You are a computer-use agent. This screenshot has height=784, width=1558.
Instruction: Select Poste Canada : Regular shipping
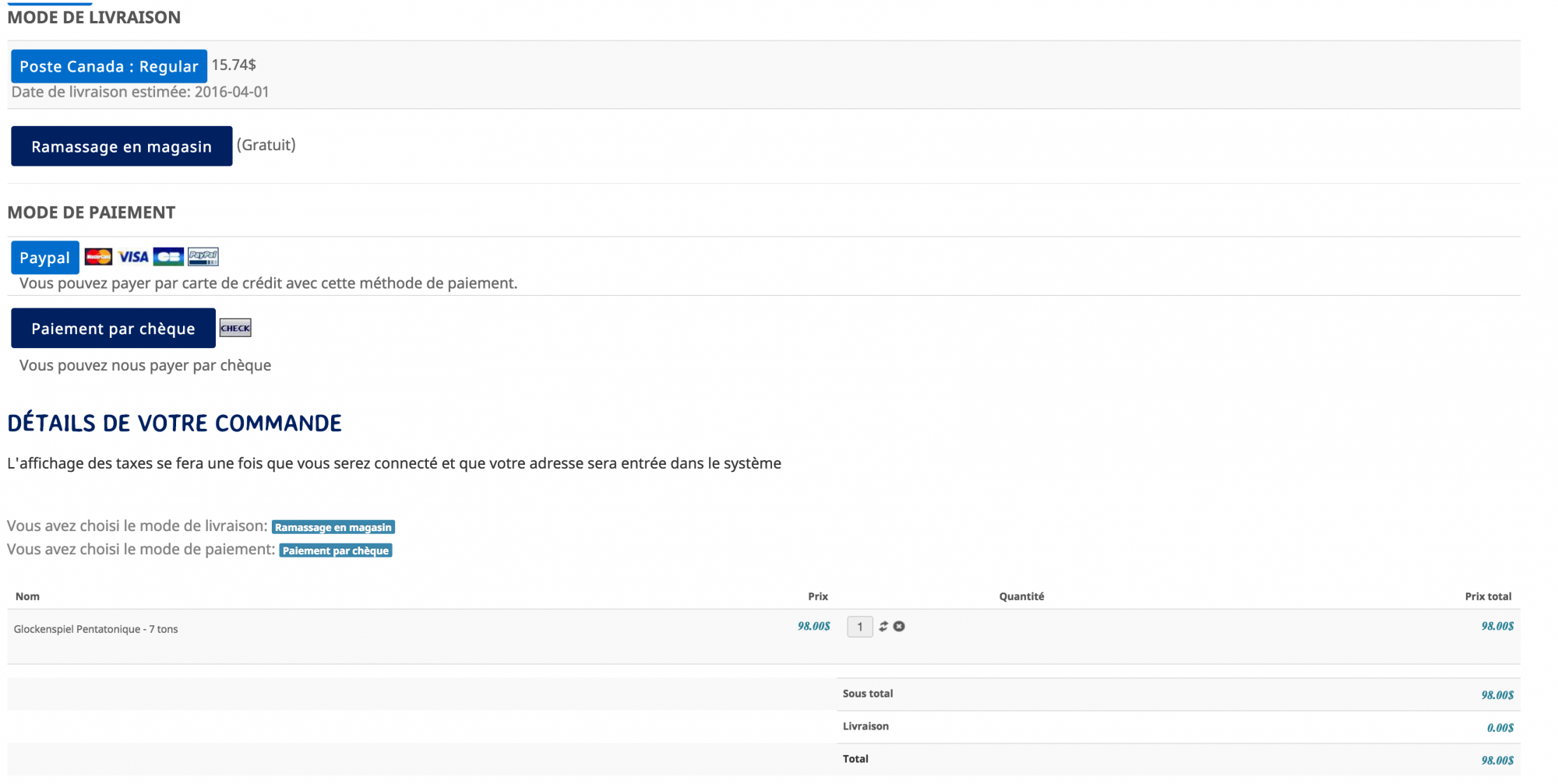[x=109, y=66]
